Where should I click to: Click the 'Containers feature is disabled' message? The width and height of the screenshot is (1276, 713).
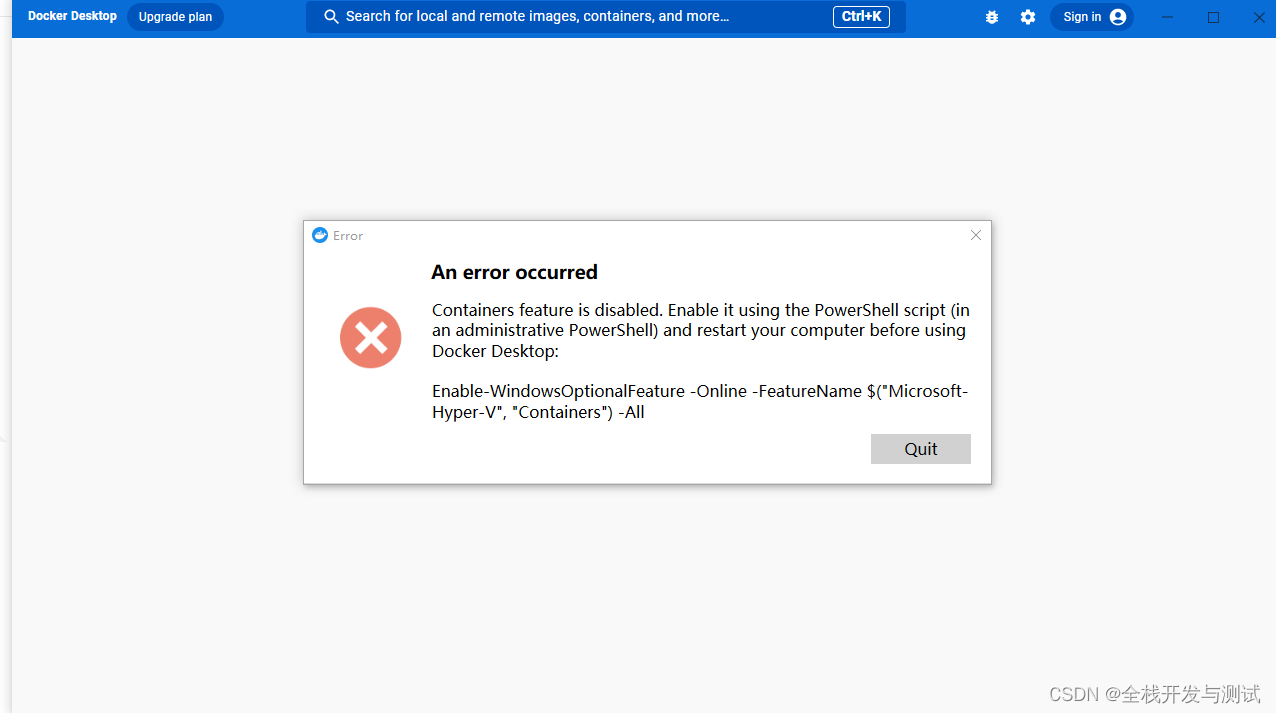pyautogui.click(x=700, y=330)
